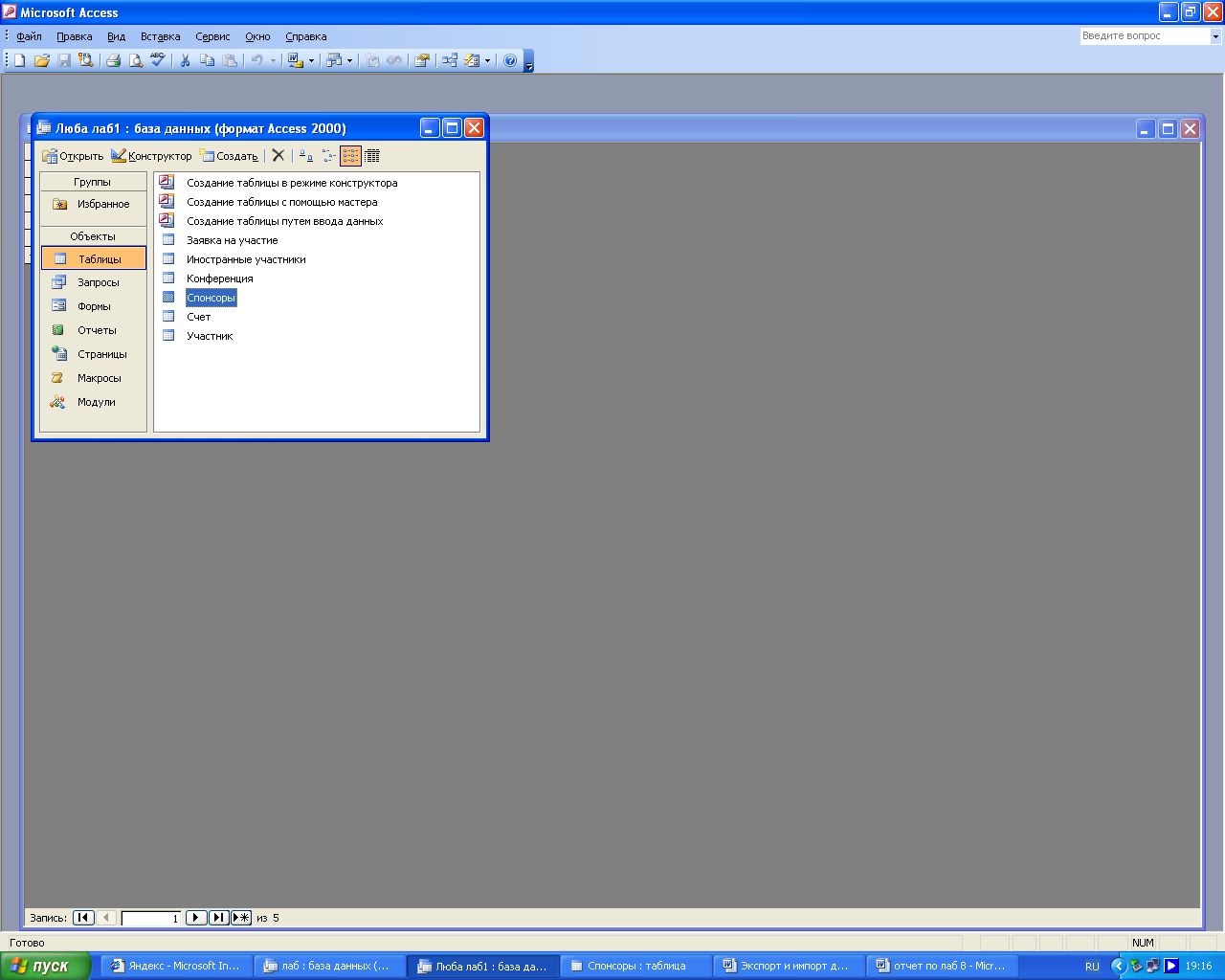Click the Copy toolbar icon
Image resolution: width=1225 pixels, height=980 pixels.
(207, 60)
